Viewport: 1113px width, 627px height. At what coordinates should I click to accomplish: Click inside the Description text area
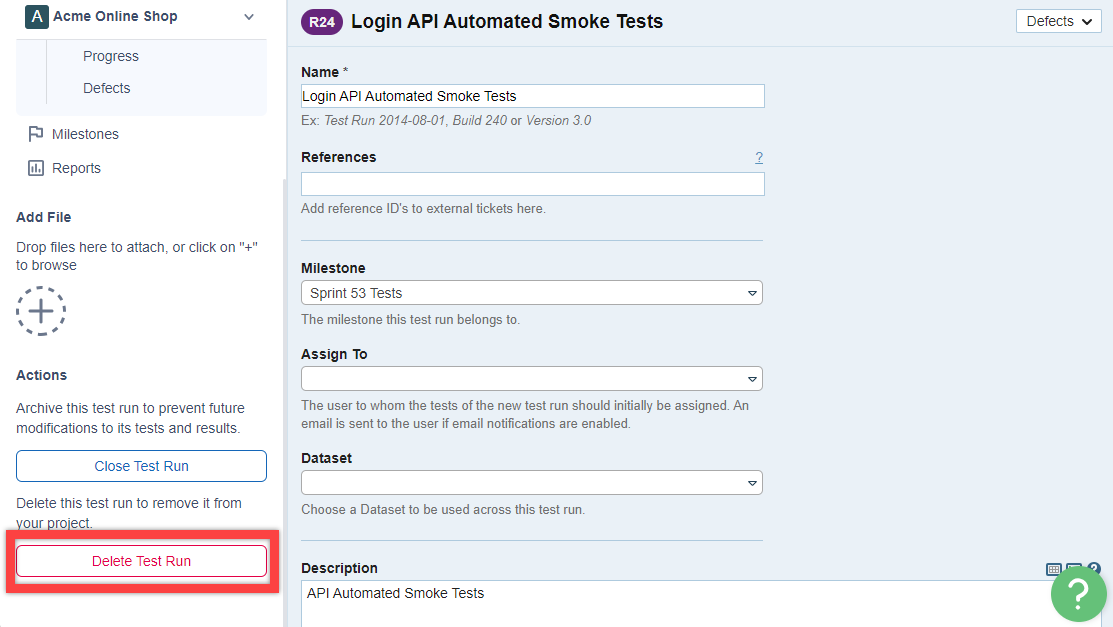coord(670,605)
